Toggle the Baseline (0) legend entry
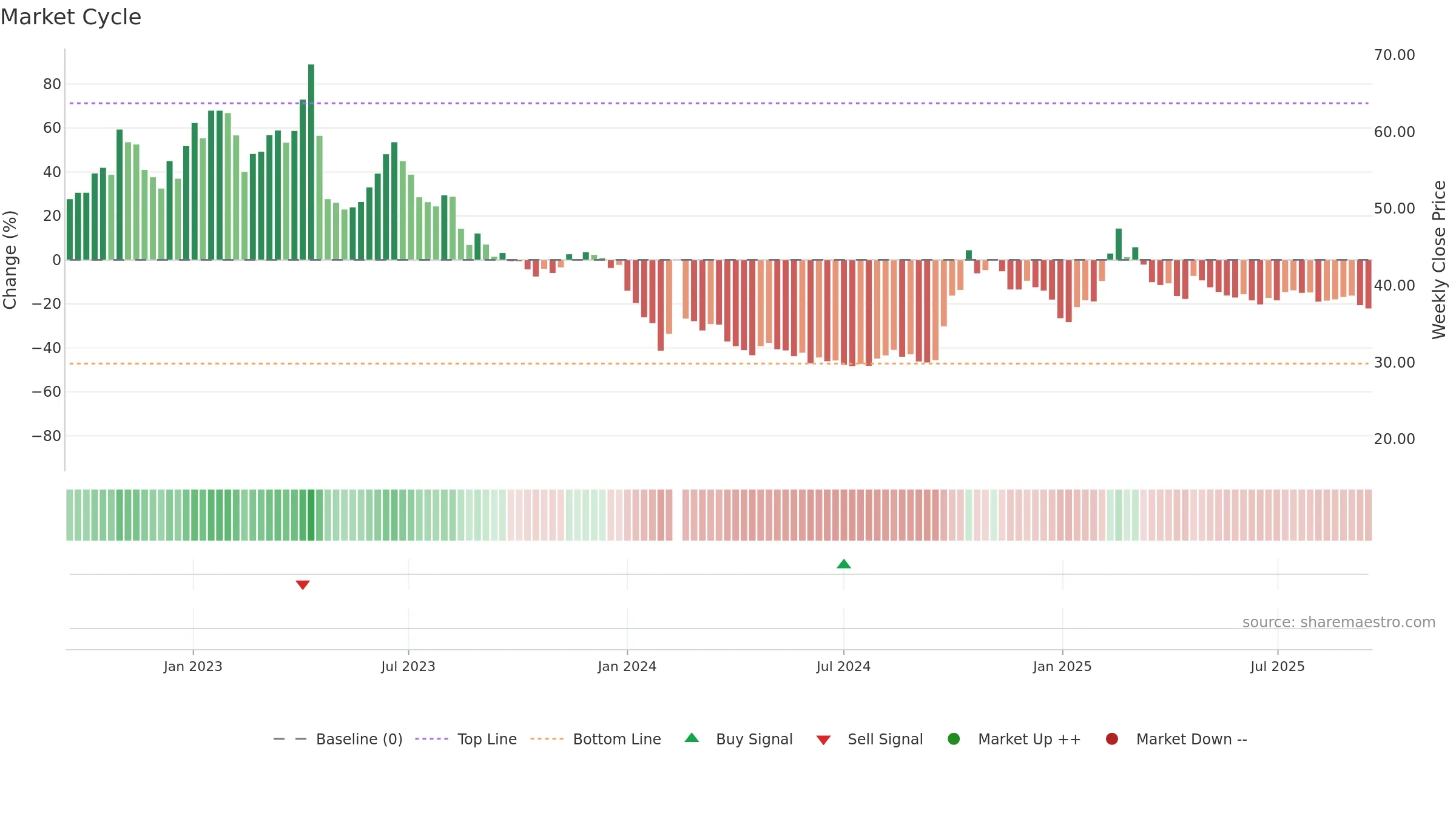 338,739
